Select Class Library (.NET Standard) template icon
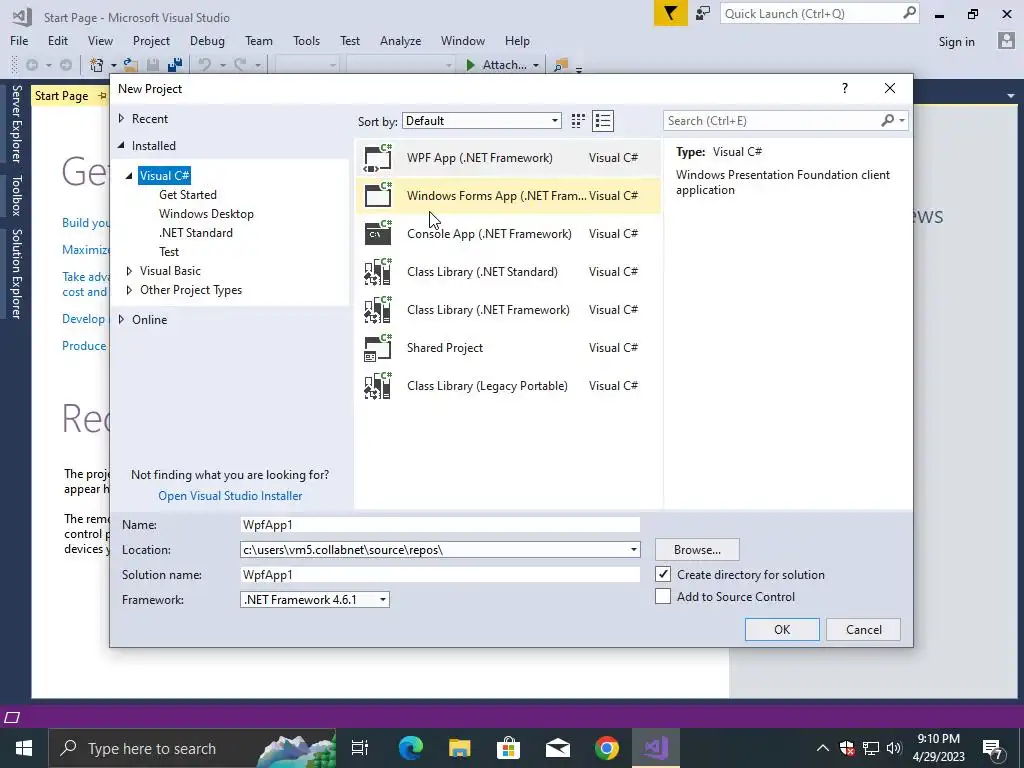The width and height of the screenshot is (1024, 768). coord(378,272)
